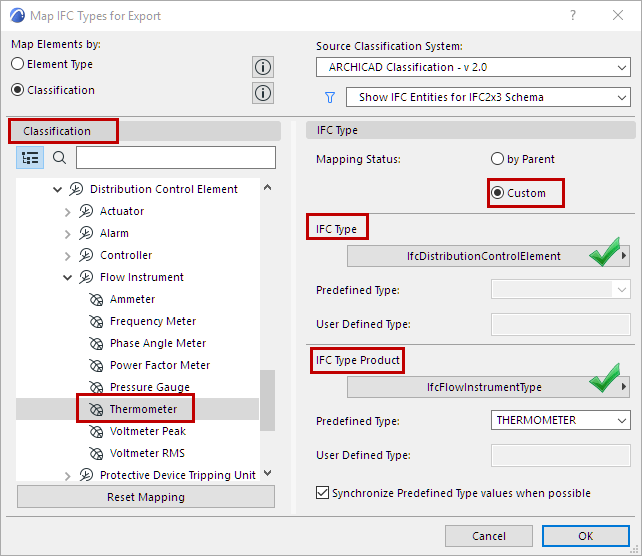This screenshot has height=556, width=642.
Task: Click the classification search input field
Action: click(175, 158)
